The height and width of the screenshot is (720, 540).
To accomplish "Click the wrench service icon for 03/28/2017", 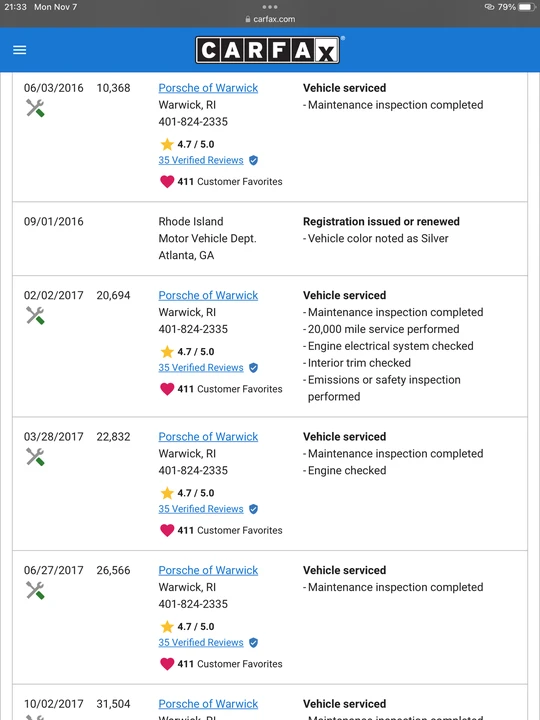I will pyautogui.click(x=35, y=457).
